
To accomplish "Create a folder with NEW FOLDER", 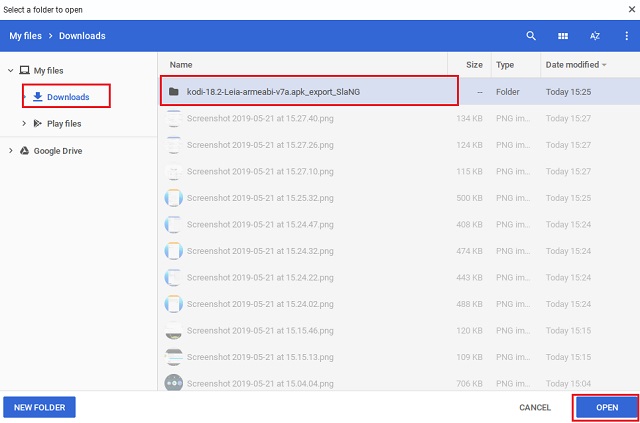I will pos(39,407).
